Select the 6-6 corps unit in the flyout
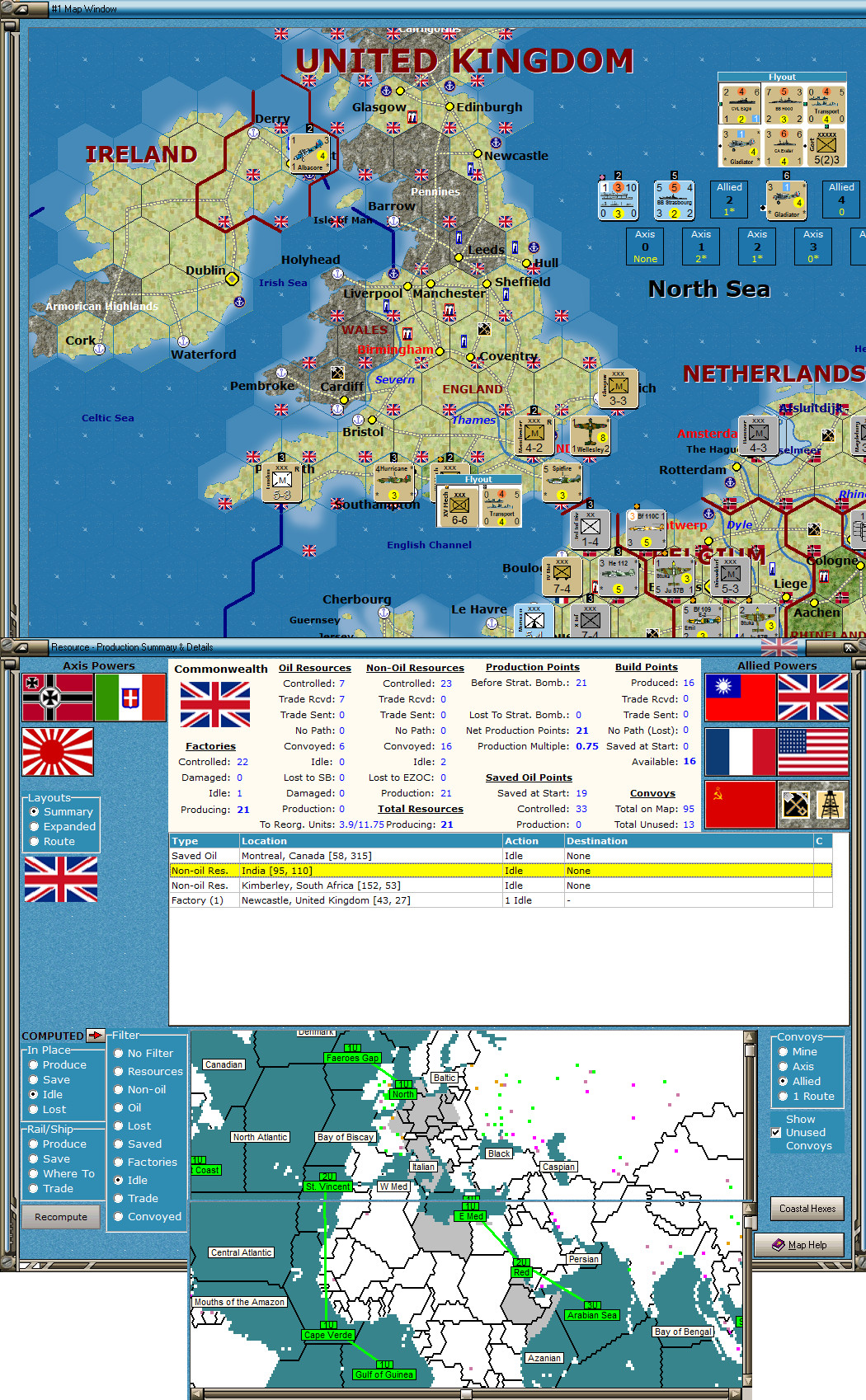The width and height of the screenshot is (866, 1400). [459, 505]
